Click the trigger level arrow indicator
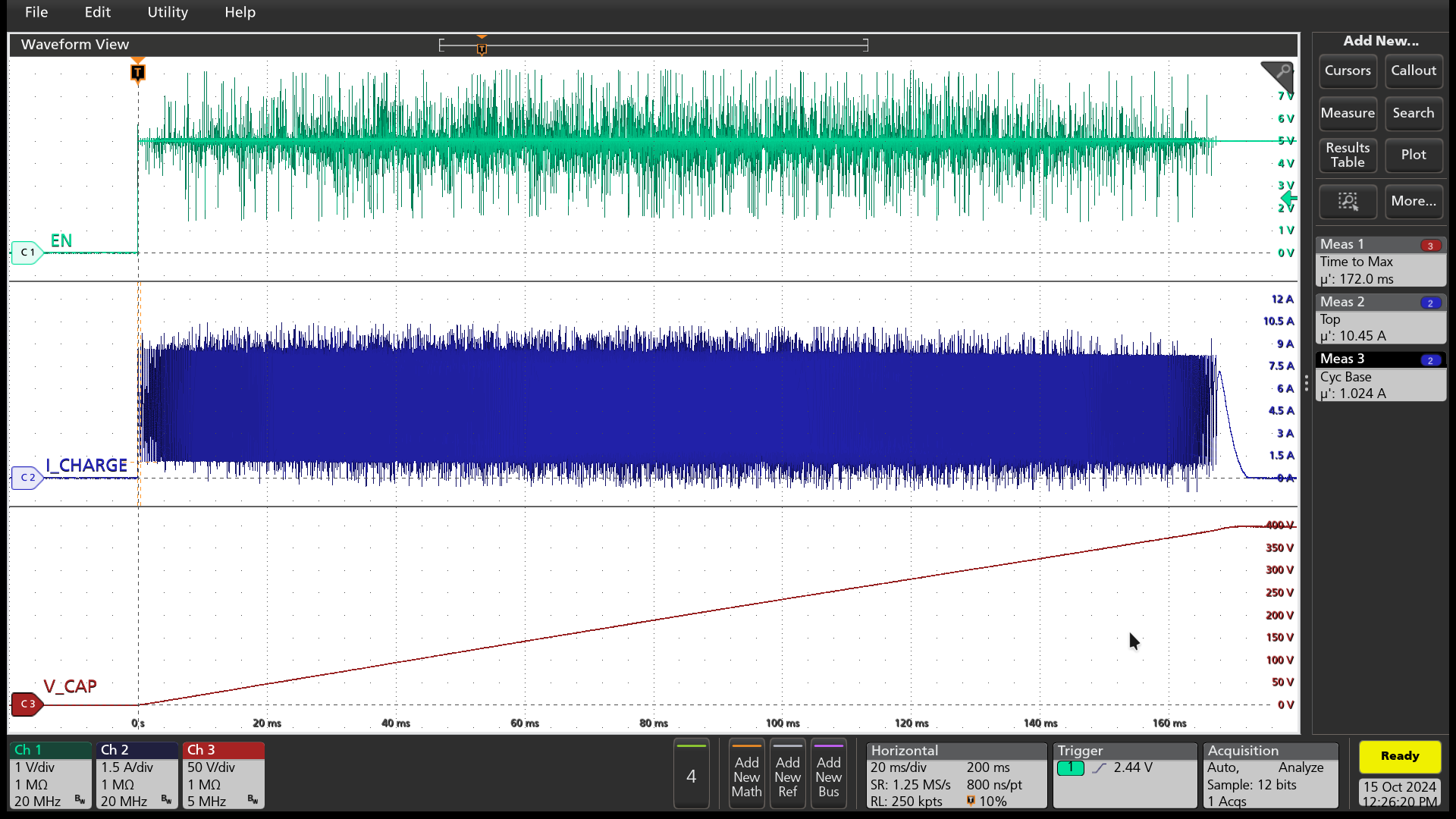This screenshot has height=819, width=1456. 1288,199
